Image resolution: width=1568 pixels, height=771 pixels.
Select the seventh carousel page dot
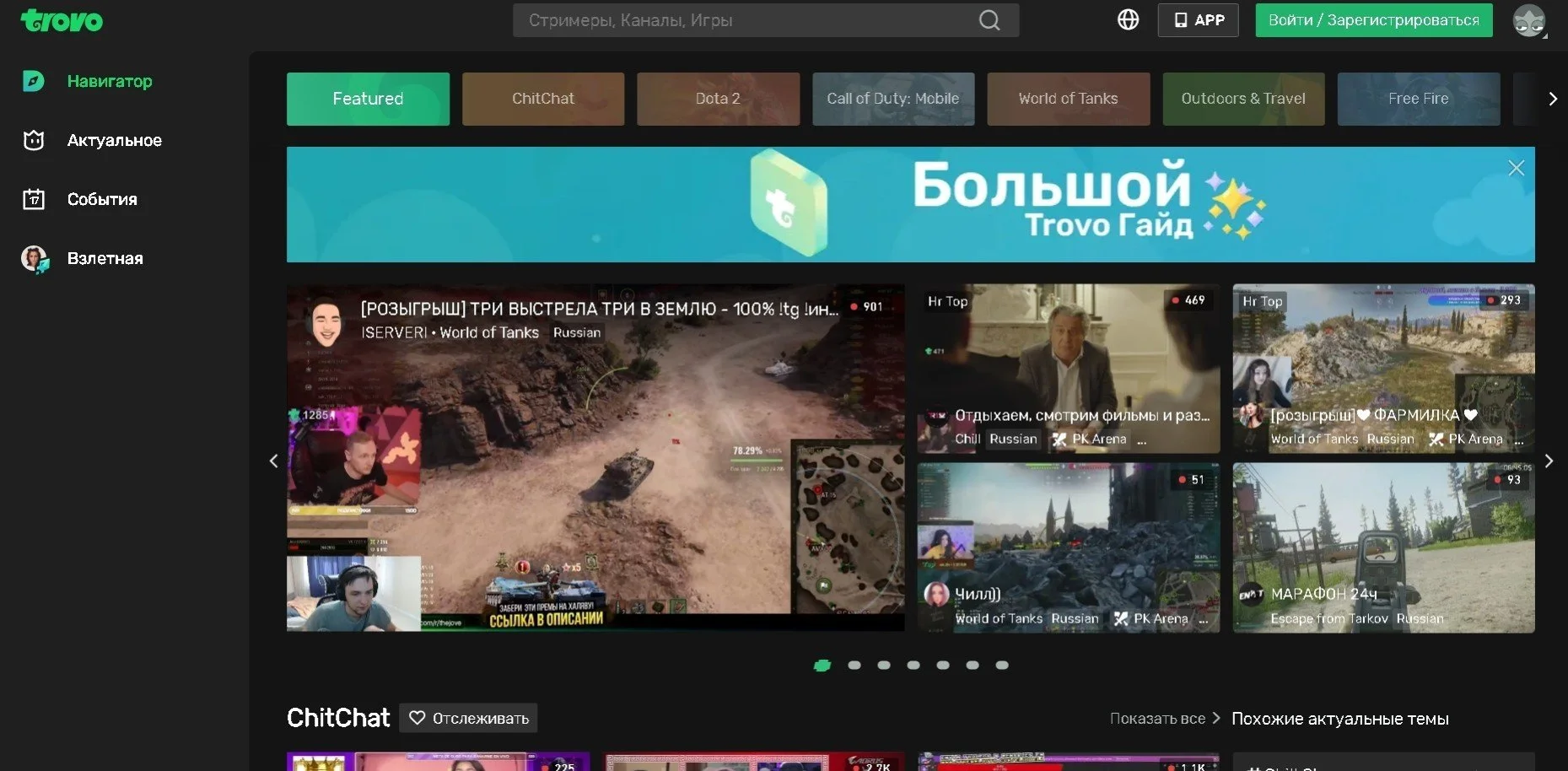tap(1002, 666)
